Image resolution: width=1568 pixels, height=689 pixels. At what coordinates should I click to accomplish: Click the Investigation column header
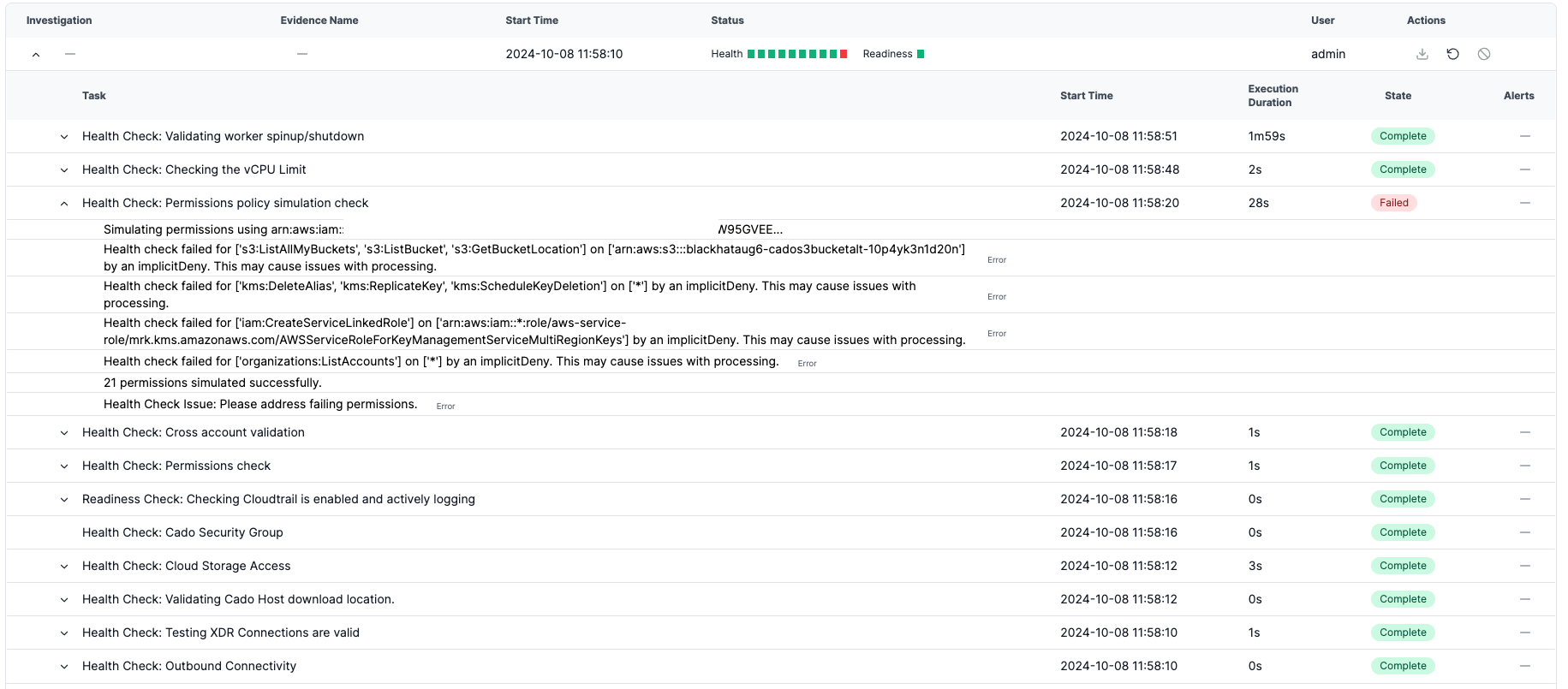click(x=59, y=21)
